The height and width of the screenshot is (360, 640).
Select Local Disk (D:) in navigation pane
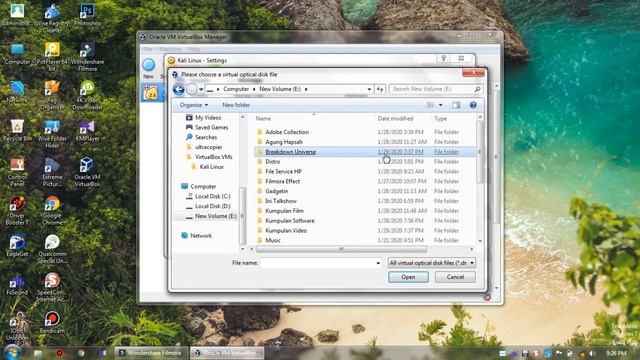pyautogui.click(x=208, y=206)
